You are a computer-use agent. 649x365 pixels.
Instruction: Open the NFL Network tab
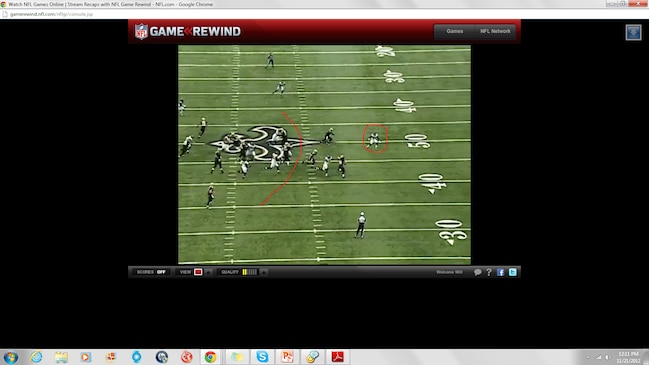pyautogui.click(x=495, y=31)
